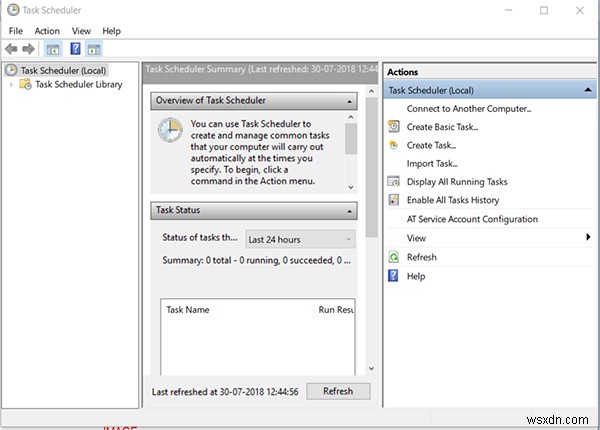Click the summary pane vertical scrollbar thumb
The image size is (600, 430).
coord(371,167)
